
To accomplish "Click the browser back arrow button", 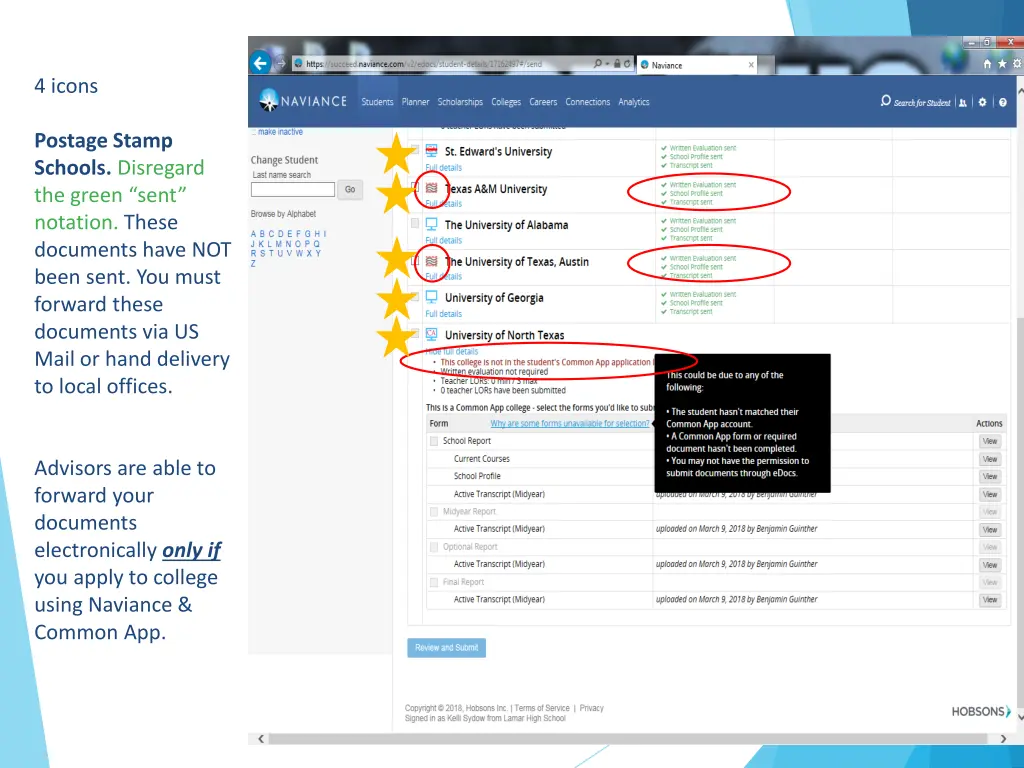I will (261, 63).
